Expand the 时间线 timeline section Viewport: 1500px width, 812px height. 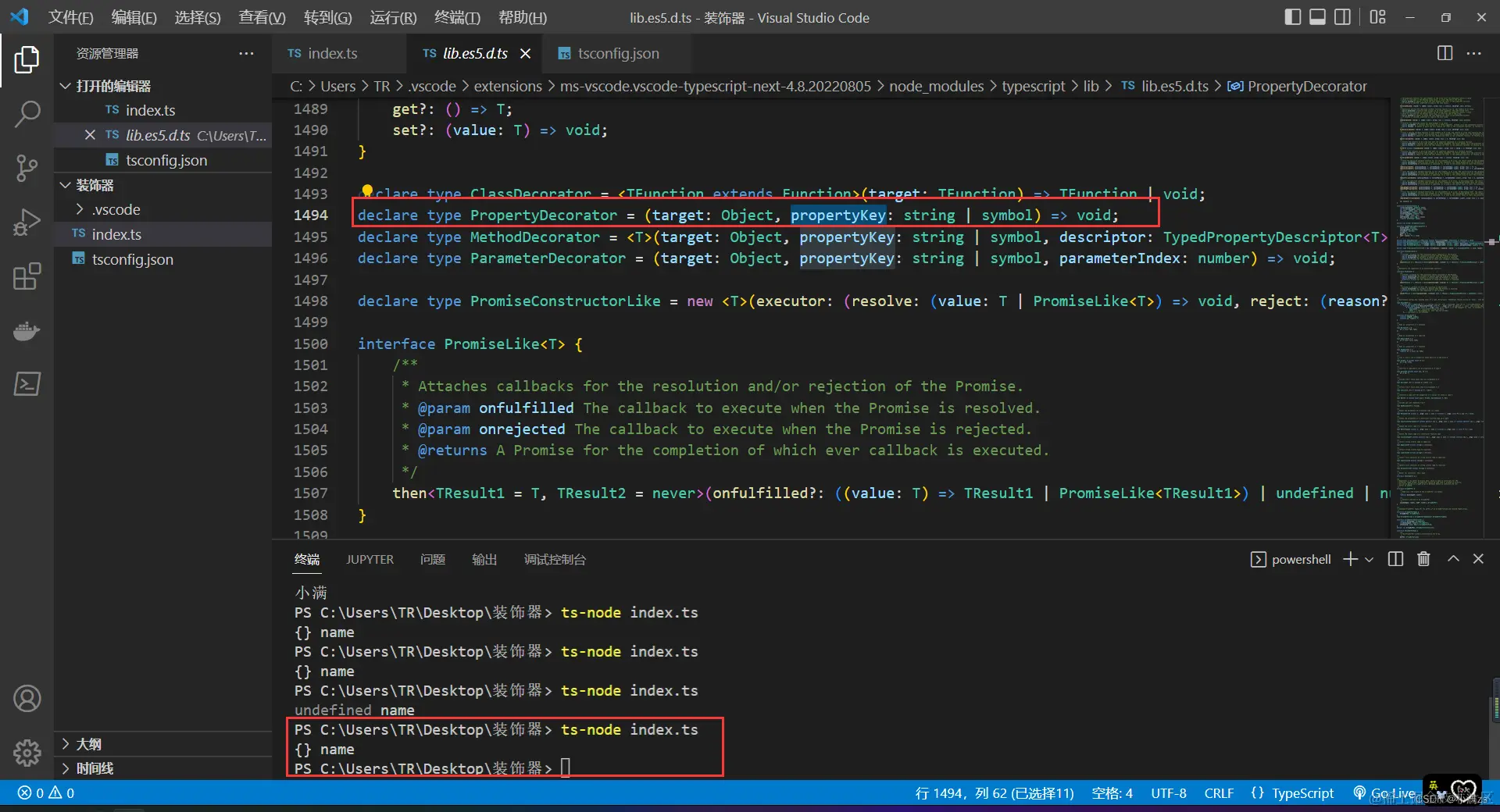[162, 768]
